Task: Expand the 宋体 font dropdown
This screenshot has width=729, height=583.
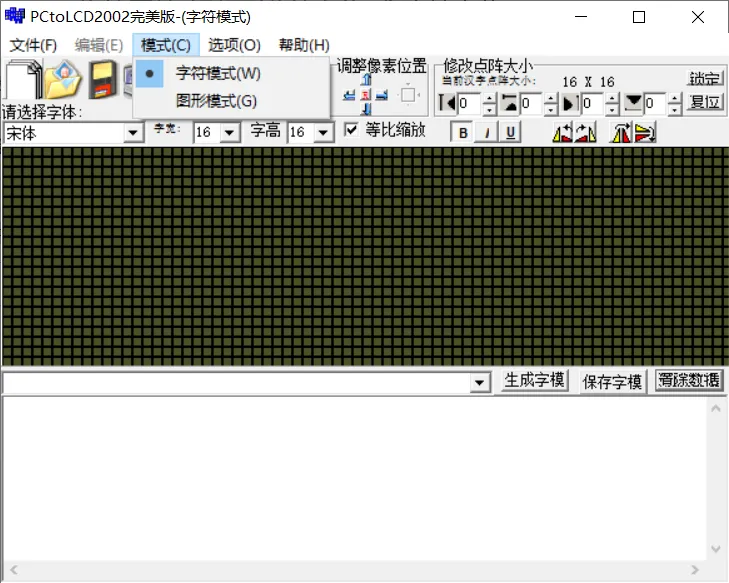Action: coord(133,133)
